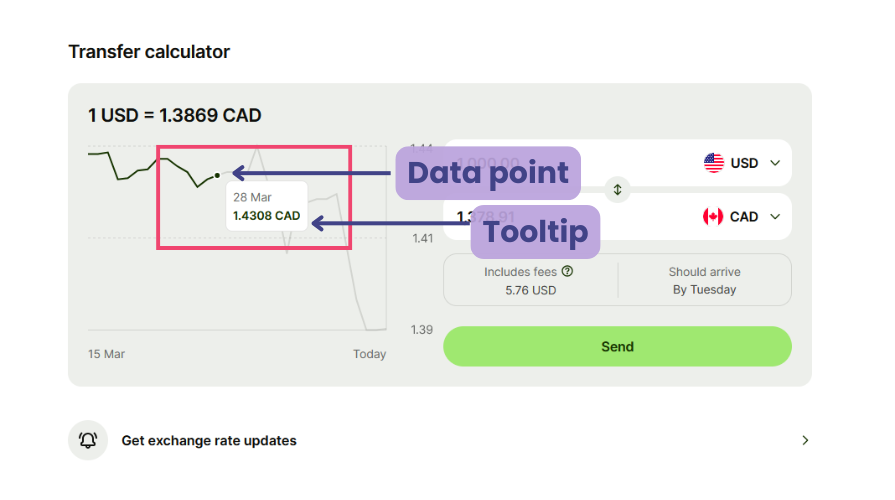Click the Includes fees label

[520, 272]
